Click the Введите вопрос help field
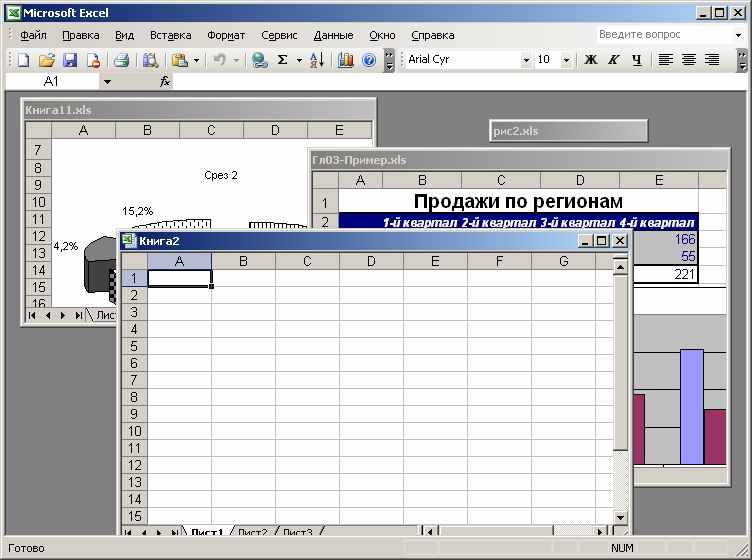752x560 pixels. point(664,35)
